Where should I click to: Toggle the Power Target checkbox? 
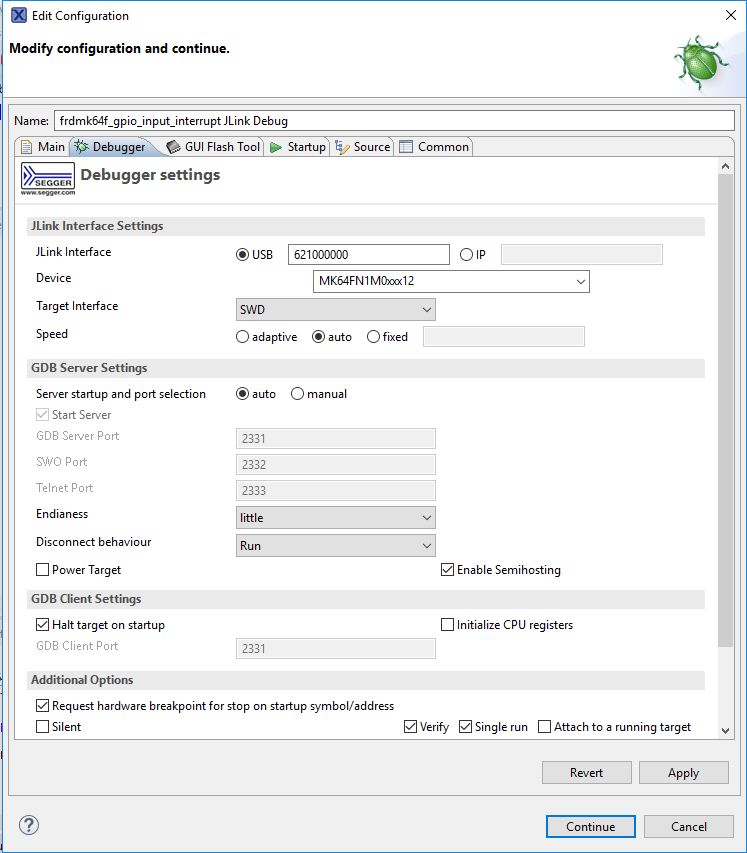(x=42, y=570)
